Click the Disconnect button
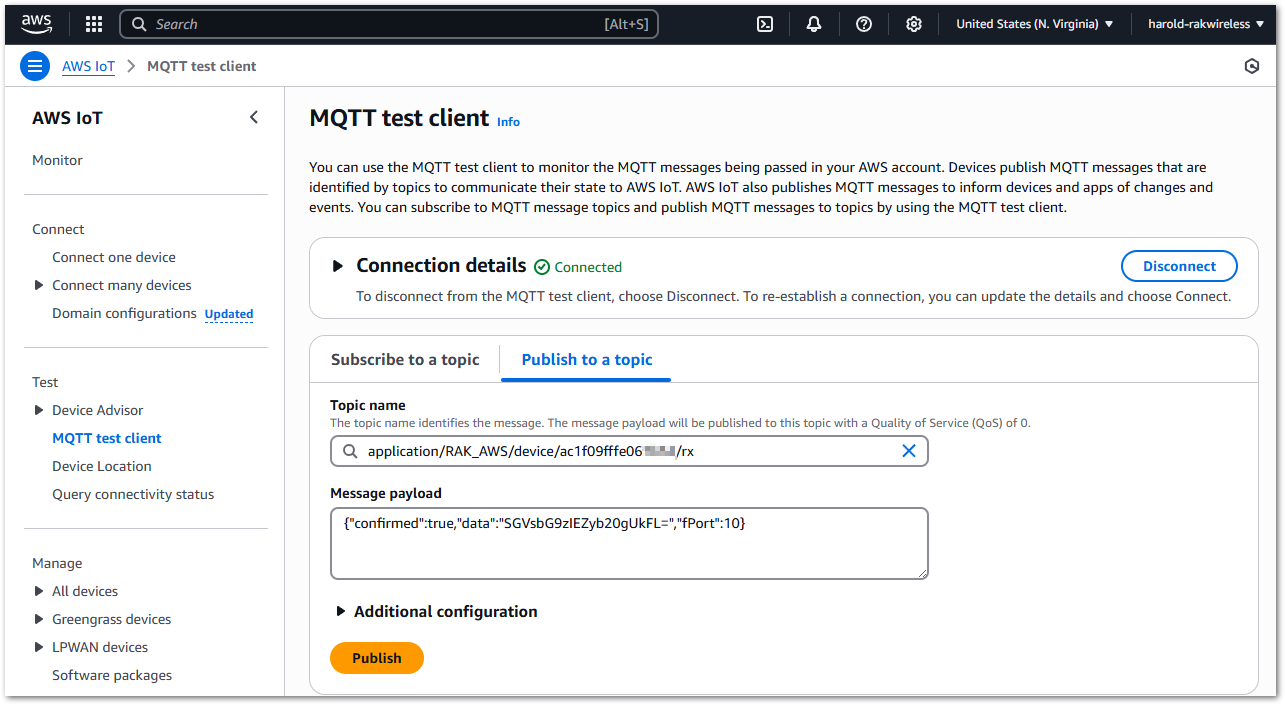 pyautogui.click(x=1179, y=266)
